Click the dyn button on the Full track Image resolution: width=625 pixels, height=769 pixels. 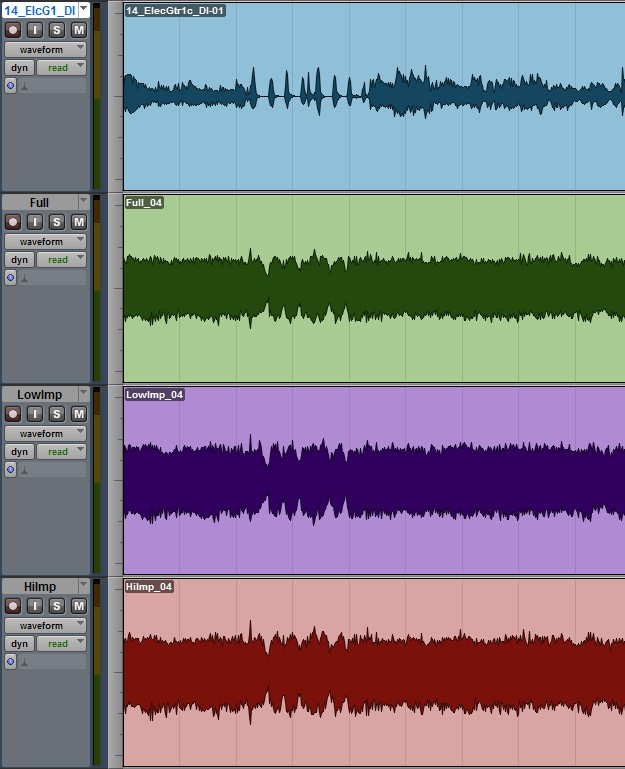(18, 260)
